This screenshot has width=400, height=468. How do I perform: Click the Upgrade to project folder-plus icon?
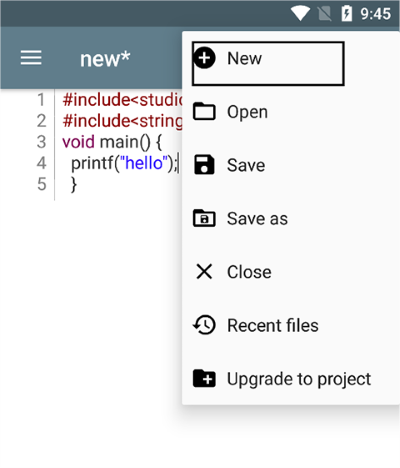204,378
